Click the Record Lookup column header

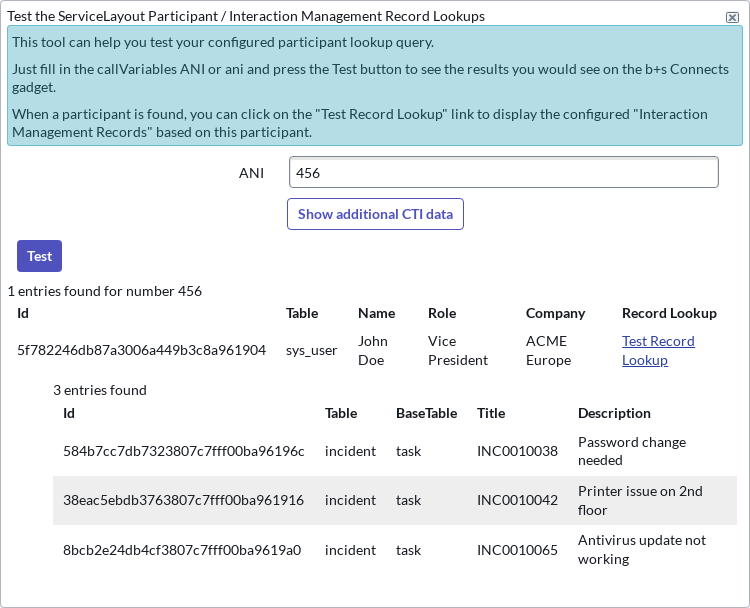669,313
